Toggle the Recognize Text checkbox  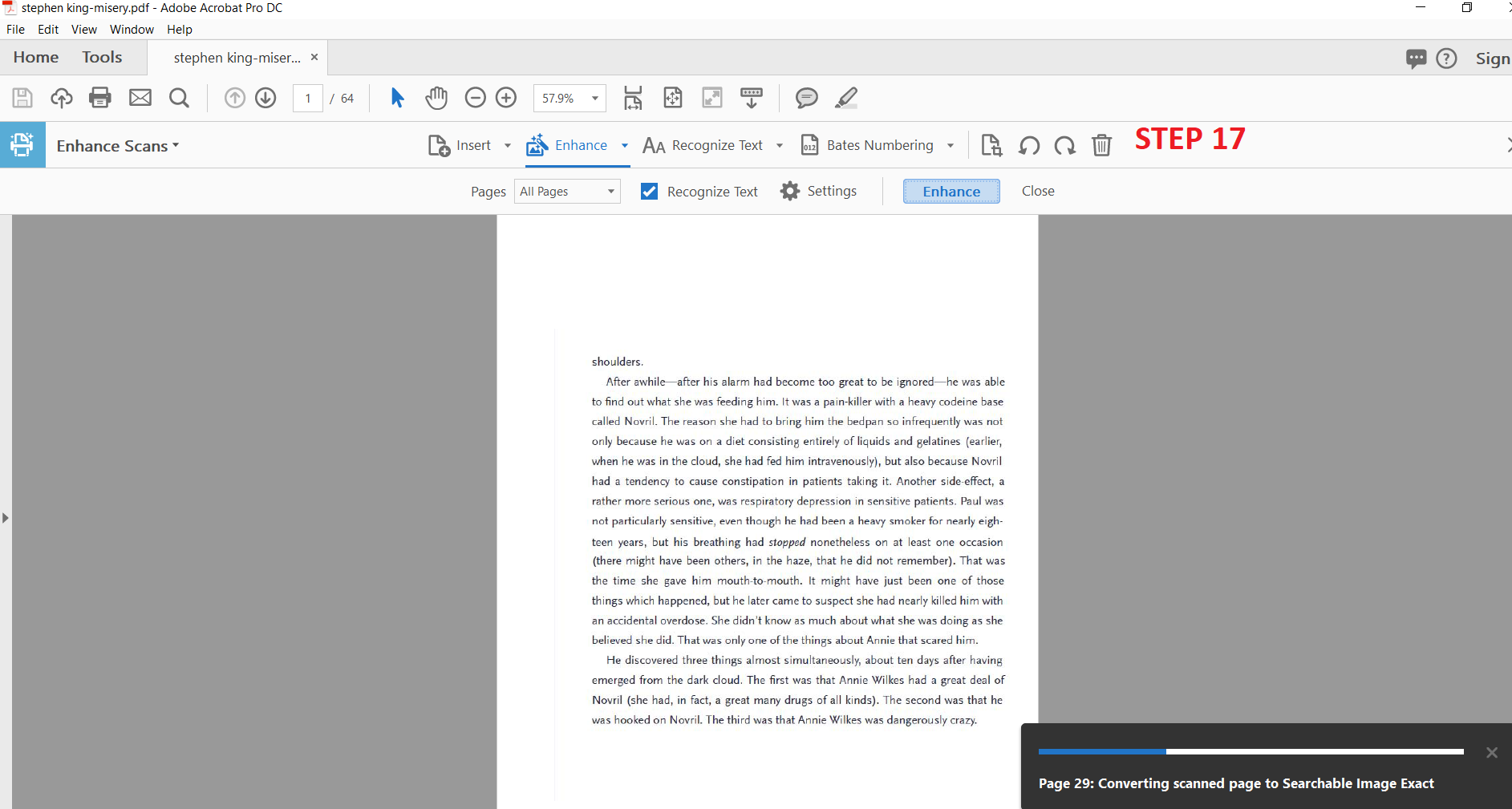coord(650,192)
